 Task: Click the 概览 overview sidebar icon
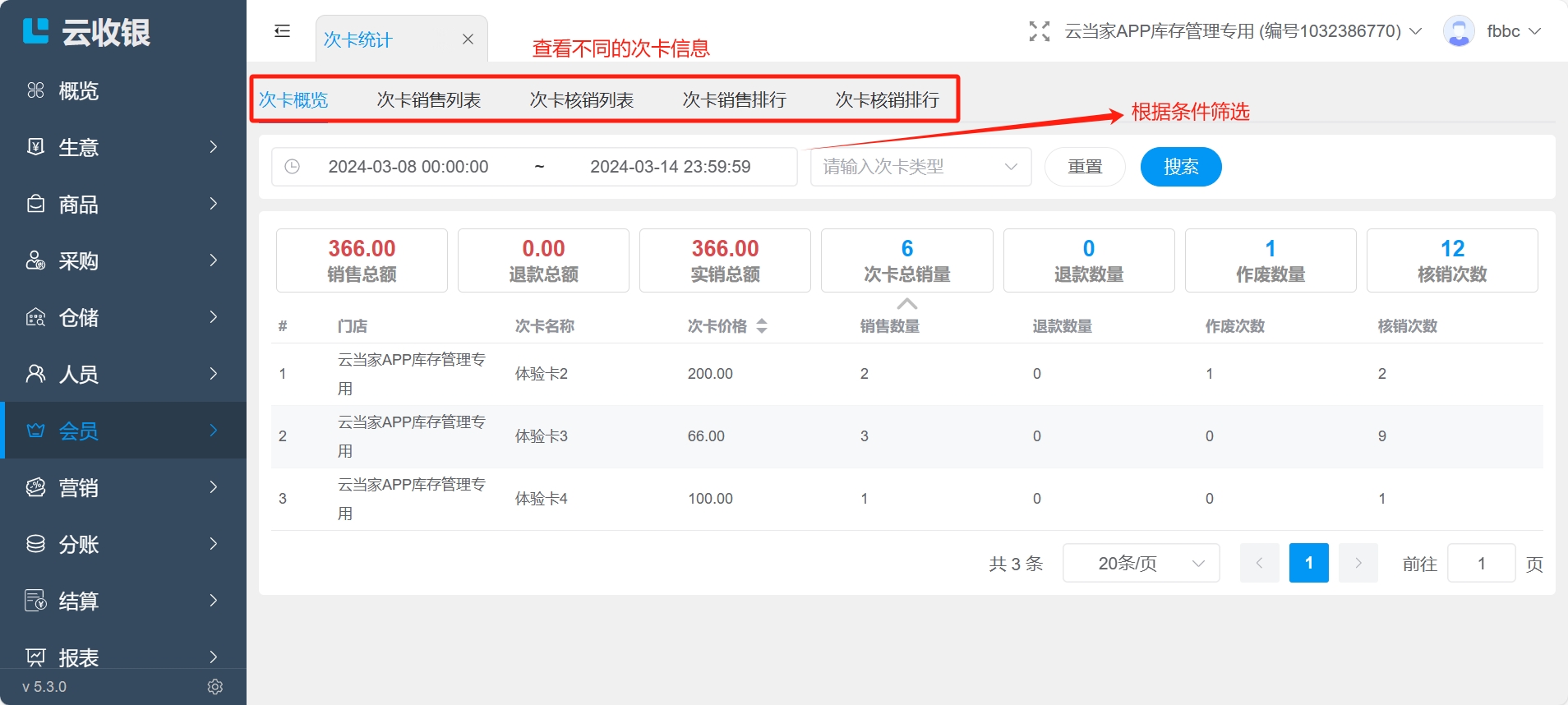pyautogui.click(x=35, y=90)
